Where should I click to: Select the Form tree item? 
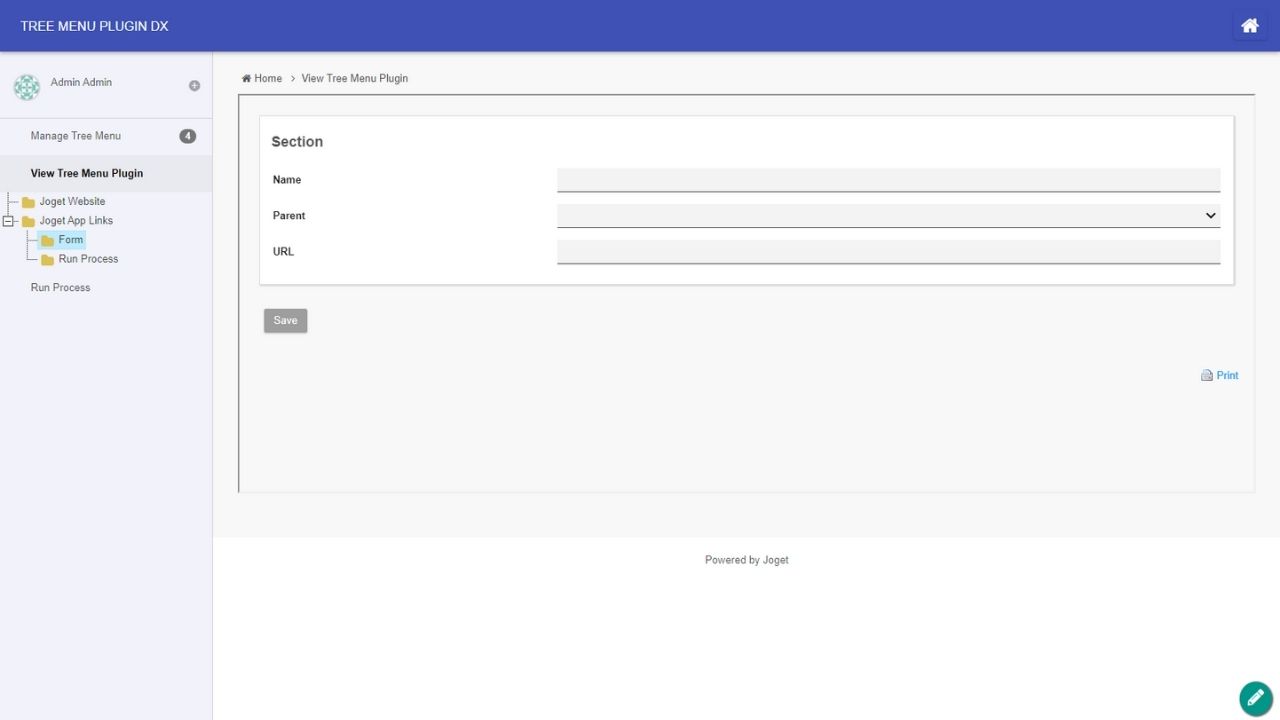point(70,240)
